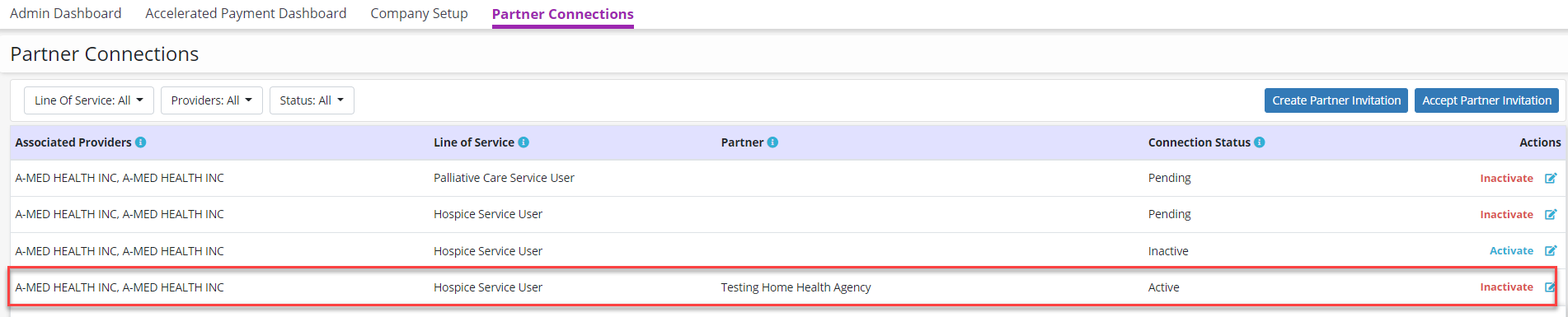This screenshot has height=317, width=1568.
Task: Click Accept Partner Invitation button
Action: coord(1486,100)
